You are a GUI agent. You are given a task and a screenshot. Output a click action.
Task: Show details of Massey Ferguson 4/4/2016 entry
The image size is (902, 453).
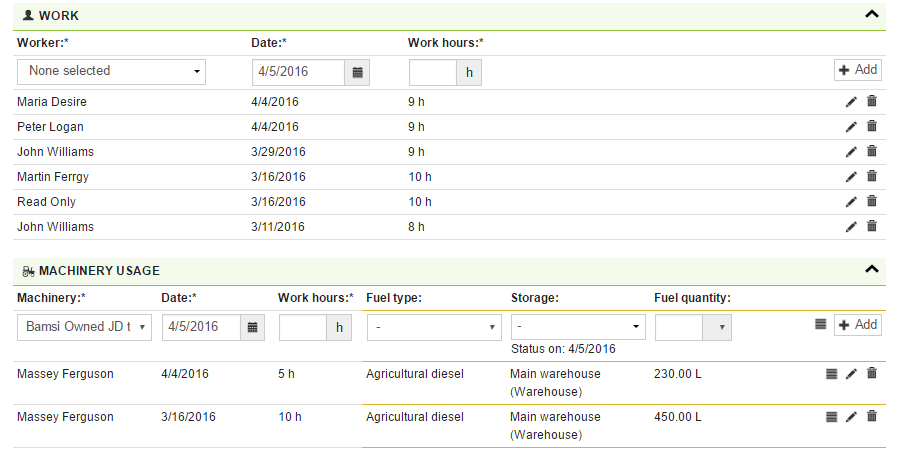831,374
